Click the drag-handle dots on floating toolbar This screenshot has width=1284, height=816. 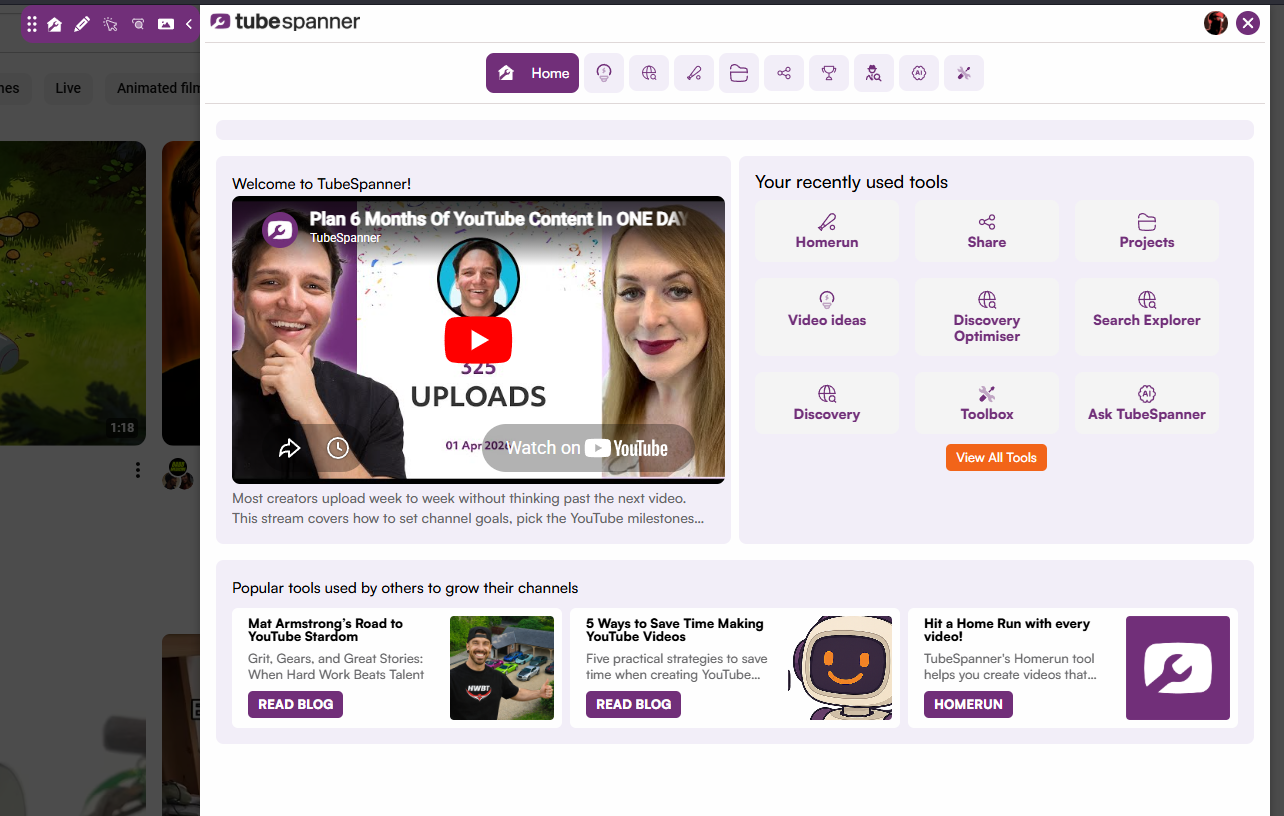click(x=32, y=24)
